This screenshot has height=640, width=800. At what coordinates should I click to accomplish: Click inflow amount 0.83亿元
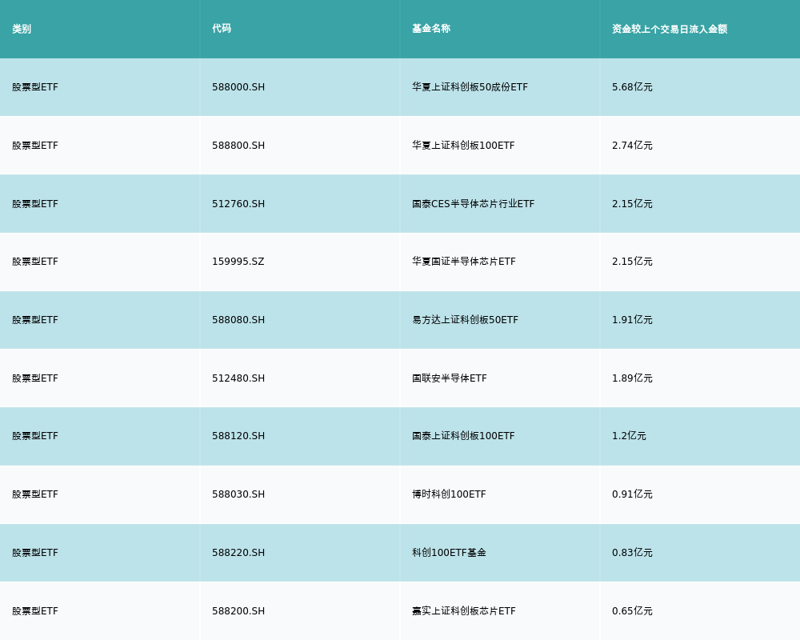pyautogui.click(x=632, y=552)
